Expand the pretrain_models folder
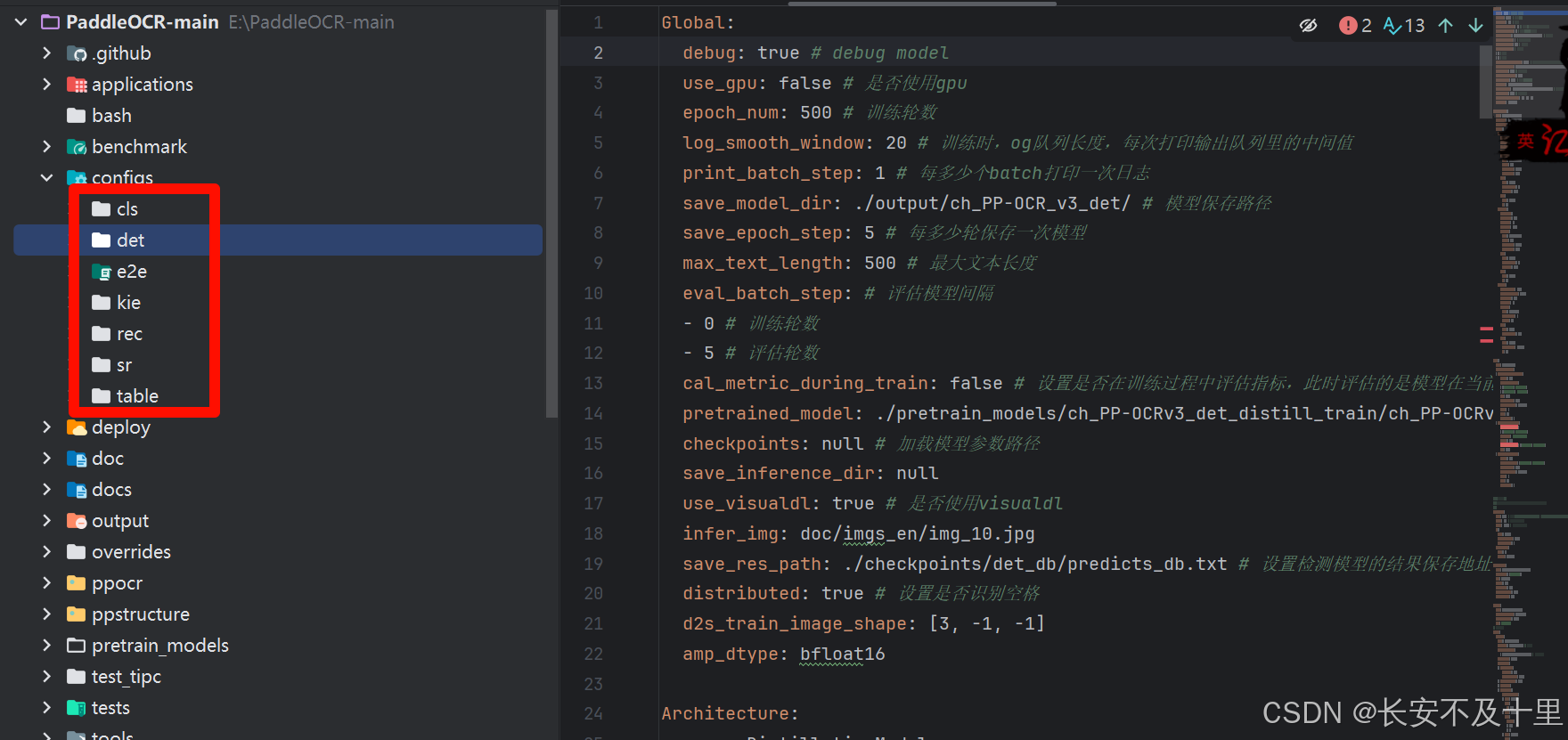Screen dimensions: 1568x740 click(x=46, y=646)
